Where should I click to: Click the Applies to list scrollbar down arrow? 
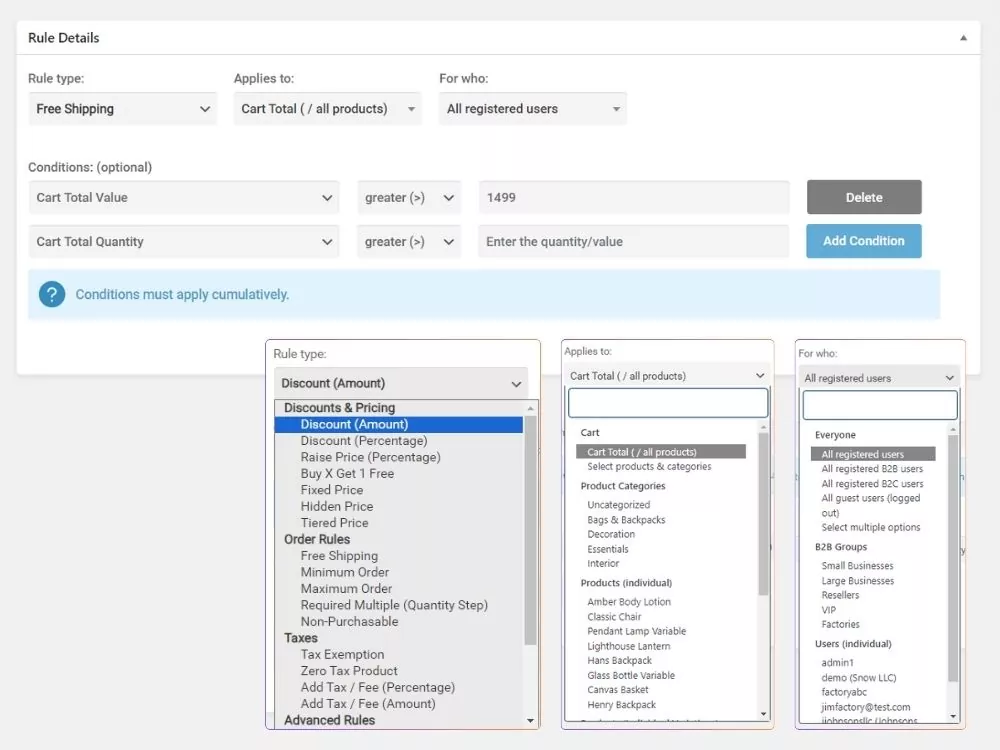(763, 714)
